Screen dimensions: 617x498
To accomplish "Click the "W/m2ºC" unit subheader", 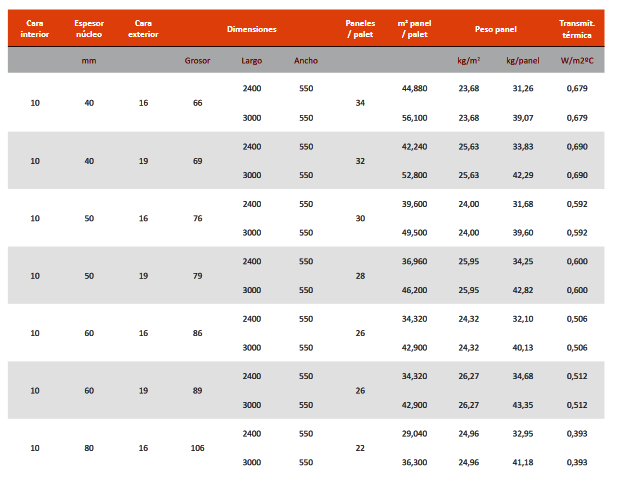I will click(576, 61).
